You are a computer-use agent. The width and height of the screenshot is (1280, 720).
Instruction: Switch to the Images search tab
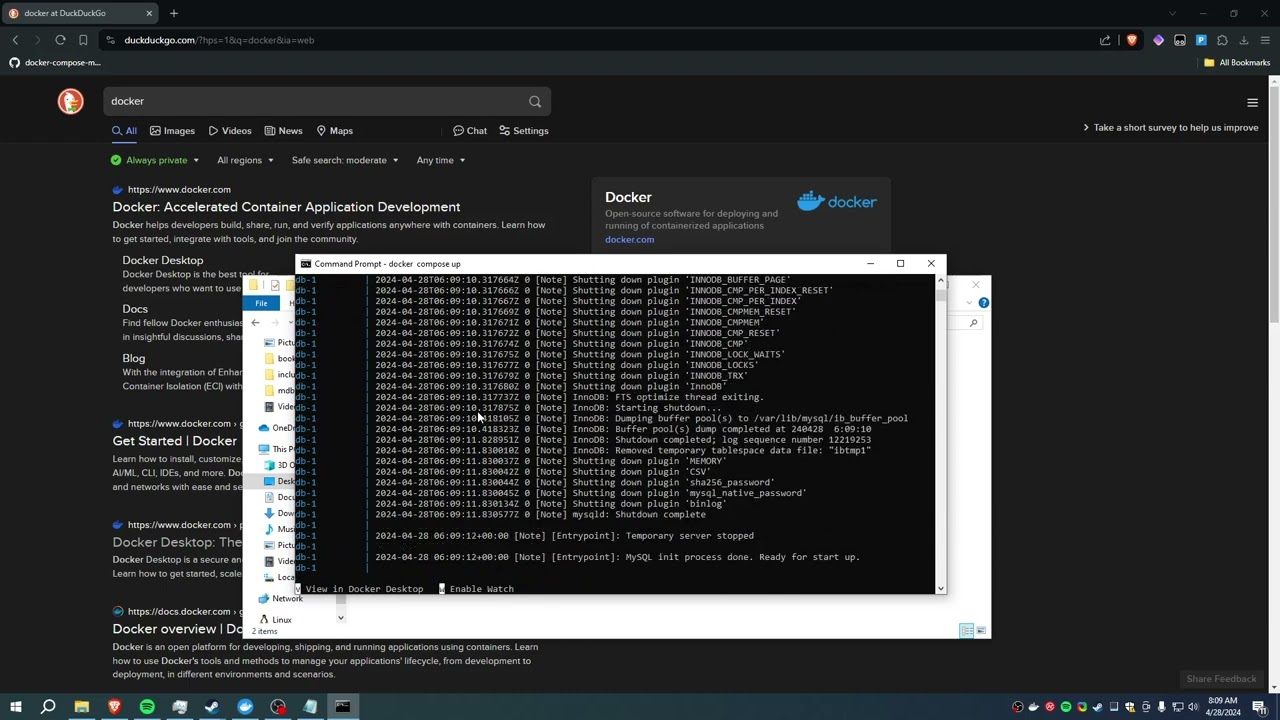tap(172, 131)
